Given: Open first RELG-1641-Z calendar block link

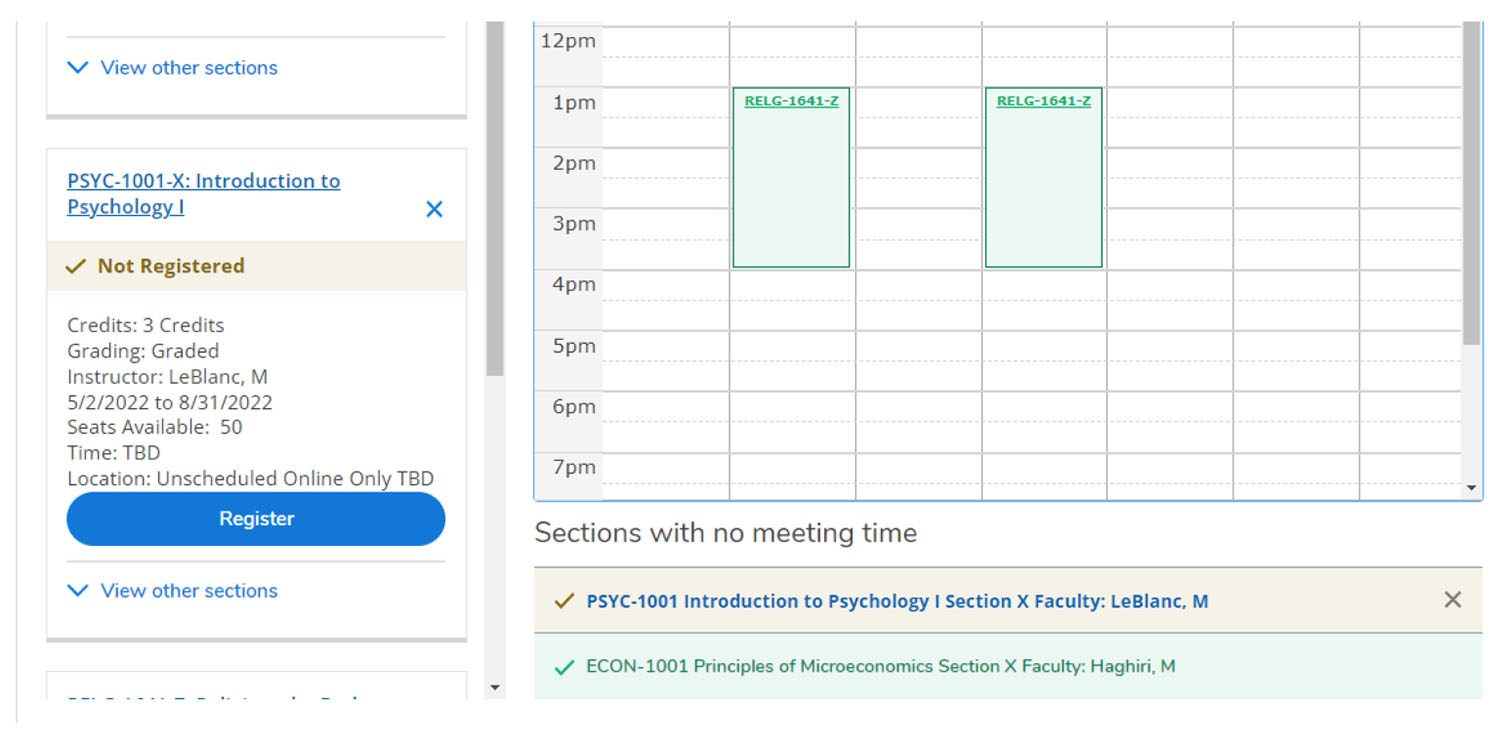Looking at the screenshot, I should pos(791,101).
